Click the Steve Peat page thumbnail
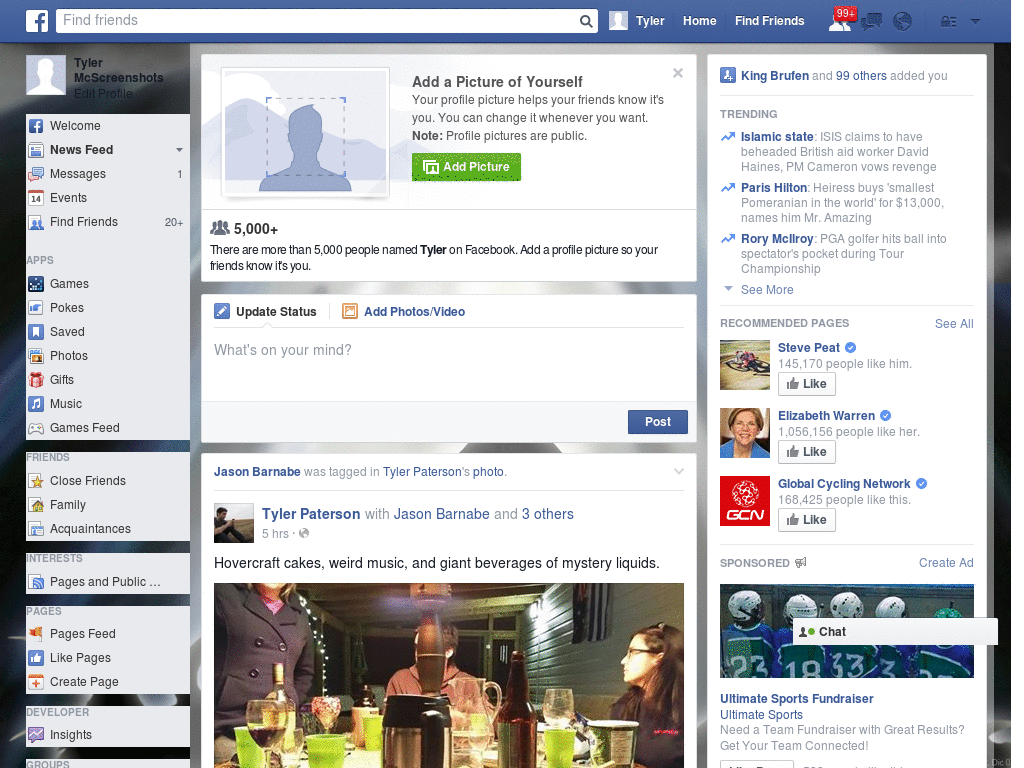 click(x=744, y=365)
